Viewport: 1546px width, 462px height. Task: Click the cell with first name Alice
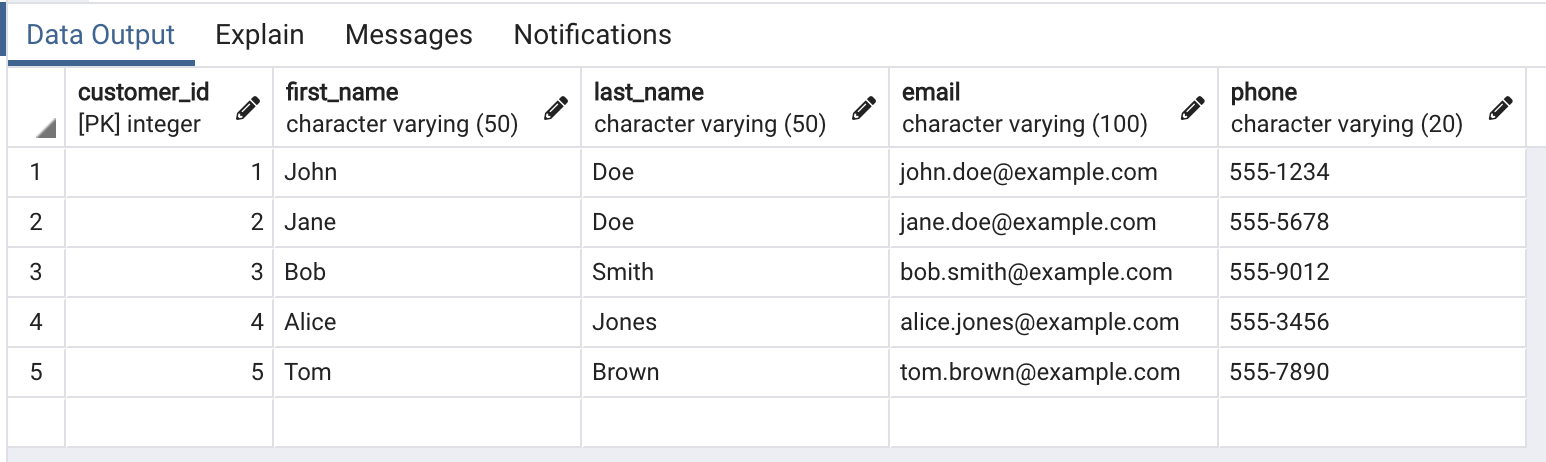(310, 322)
